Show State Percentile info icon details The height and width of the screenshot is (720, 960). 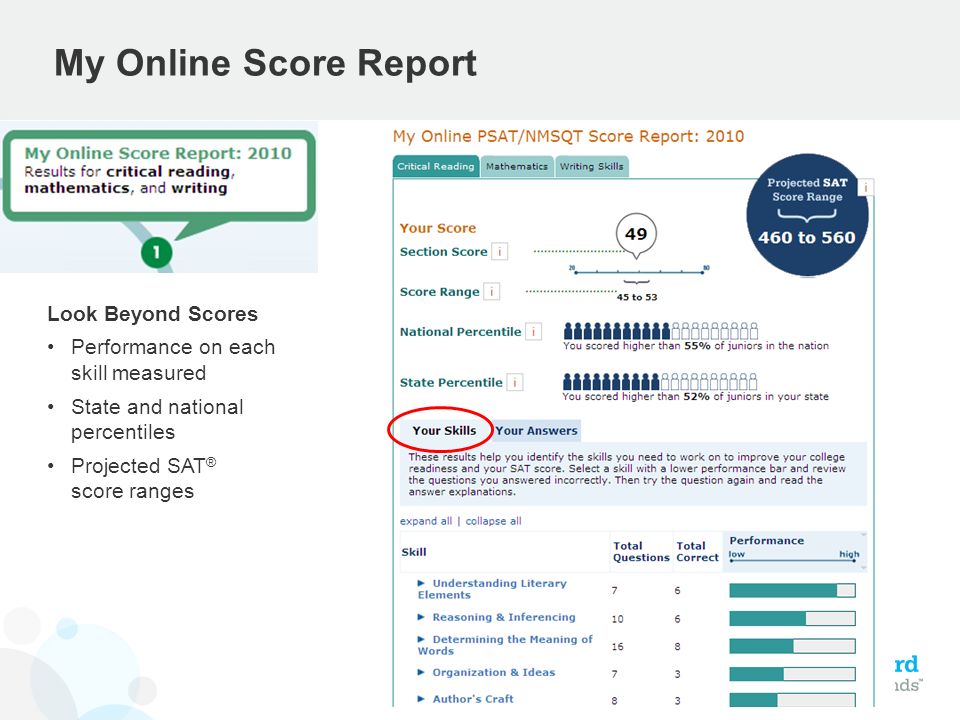click(515, 383)
